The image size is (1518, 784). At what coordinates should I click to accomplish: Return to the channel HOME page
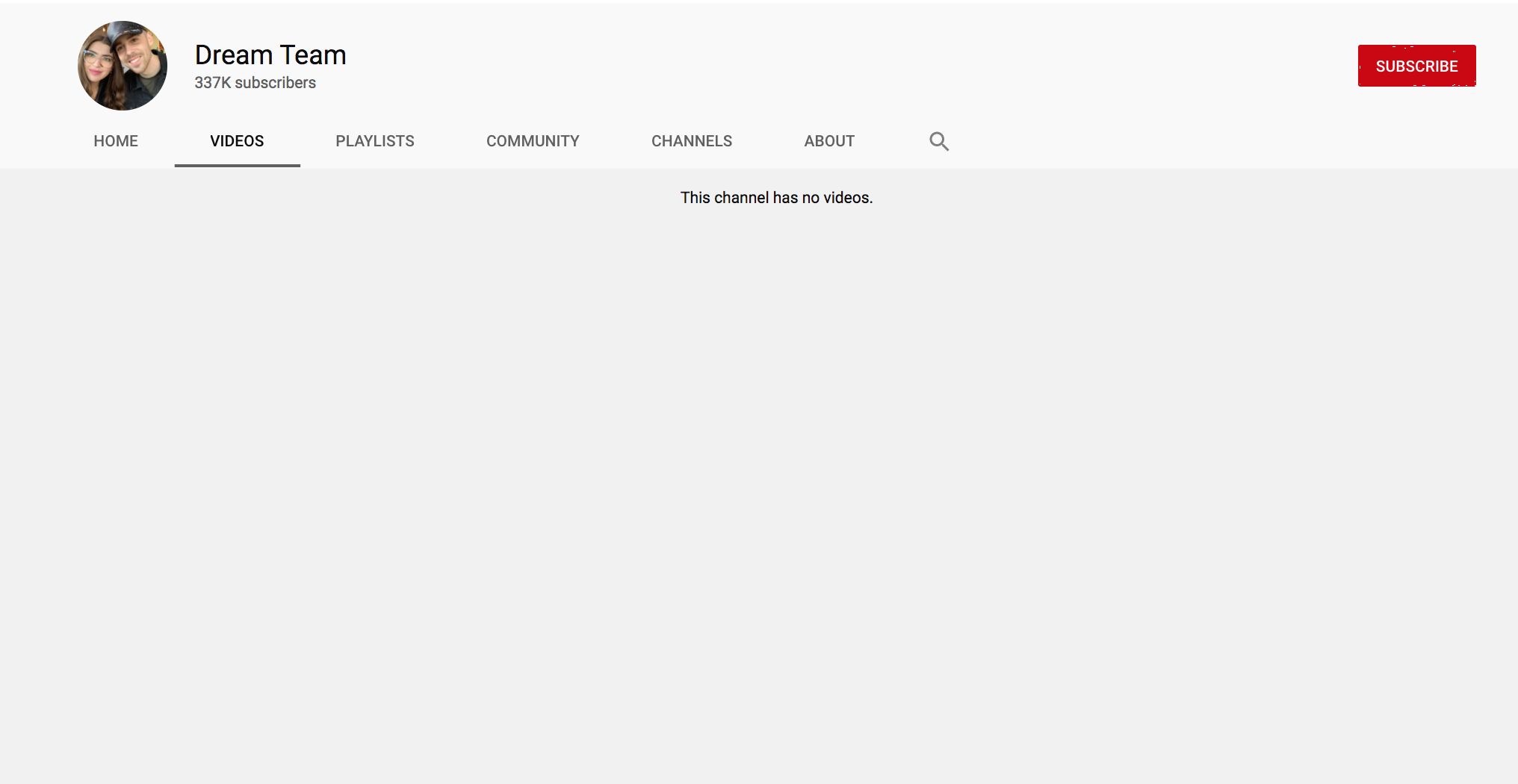tap(116, 141)
